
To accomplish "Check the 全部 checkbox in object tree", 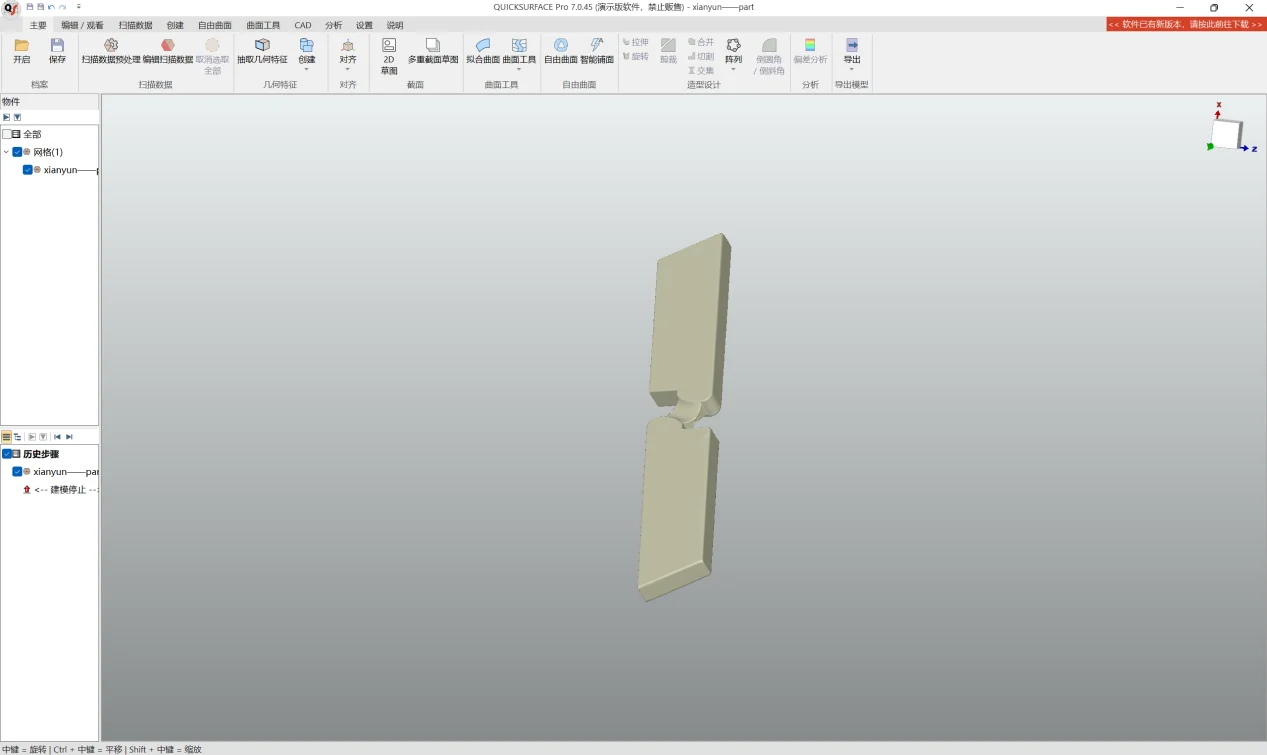I will pyautogui.click(x=7, y=134).
